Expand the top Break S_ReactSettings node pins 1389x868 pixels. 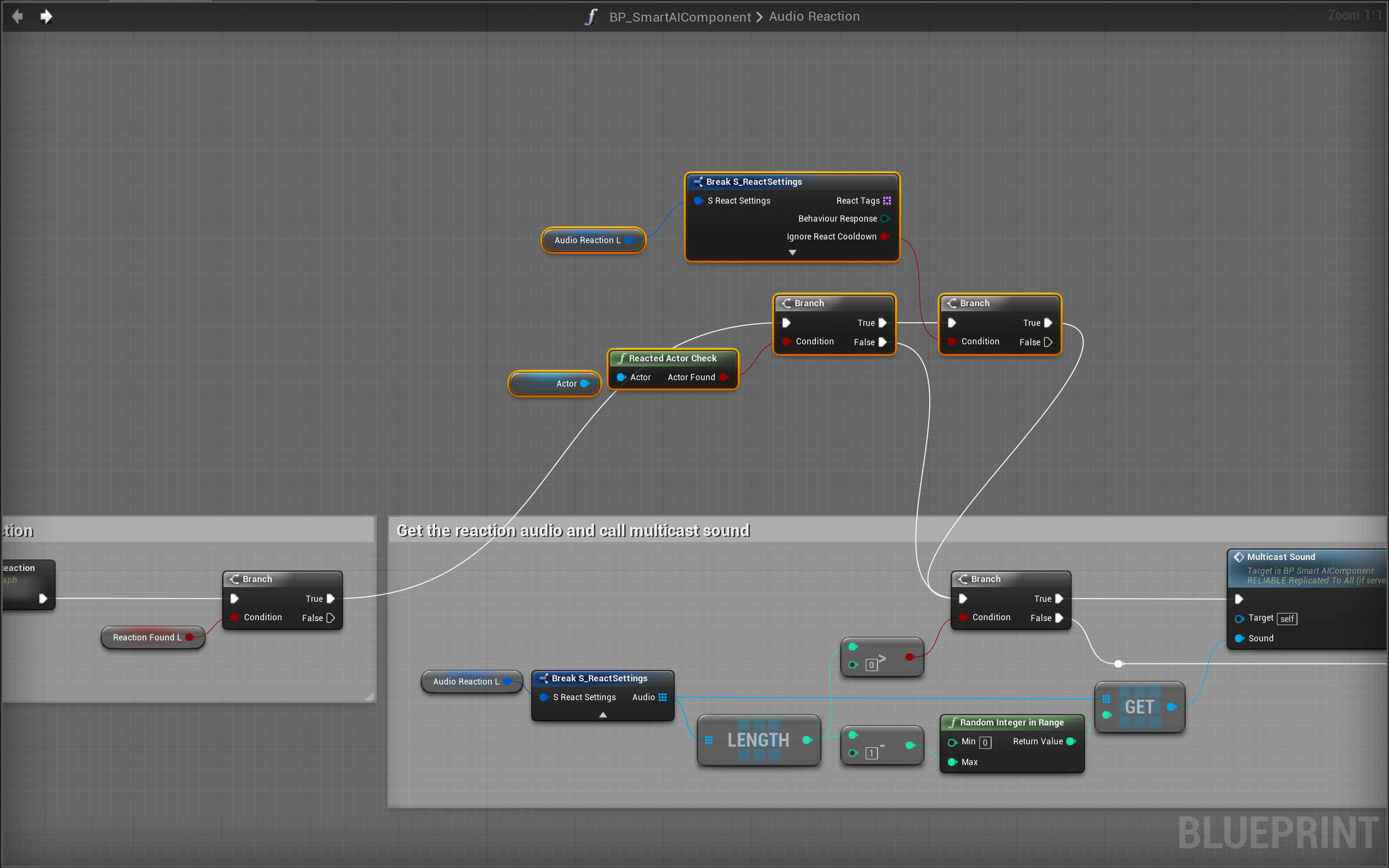[792, 252]
